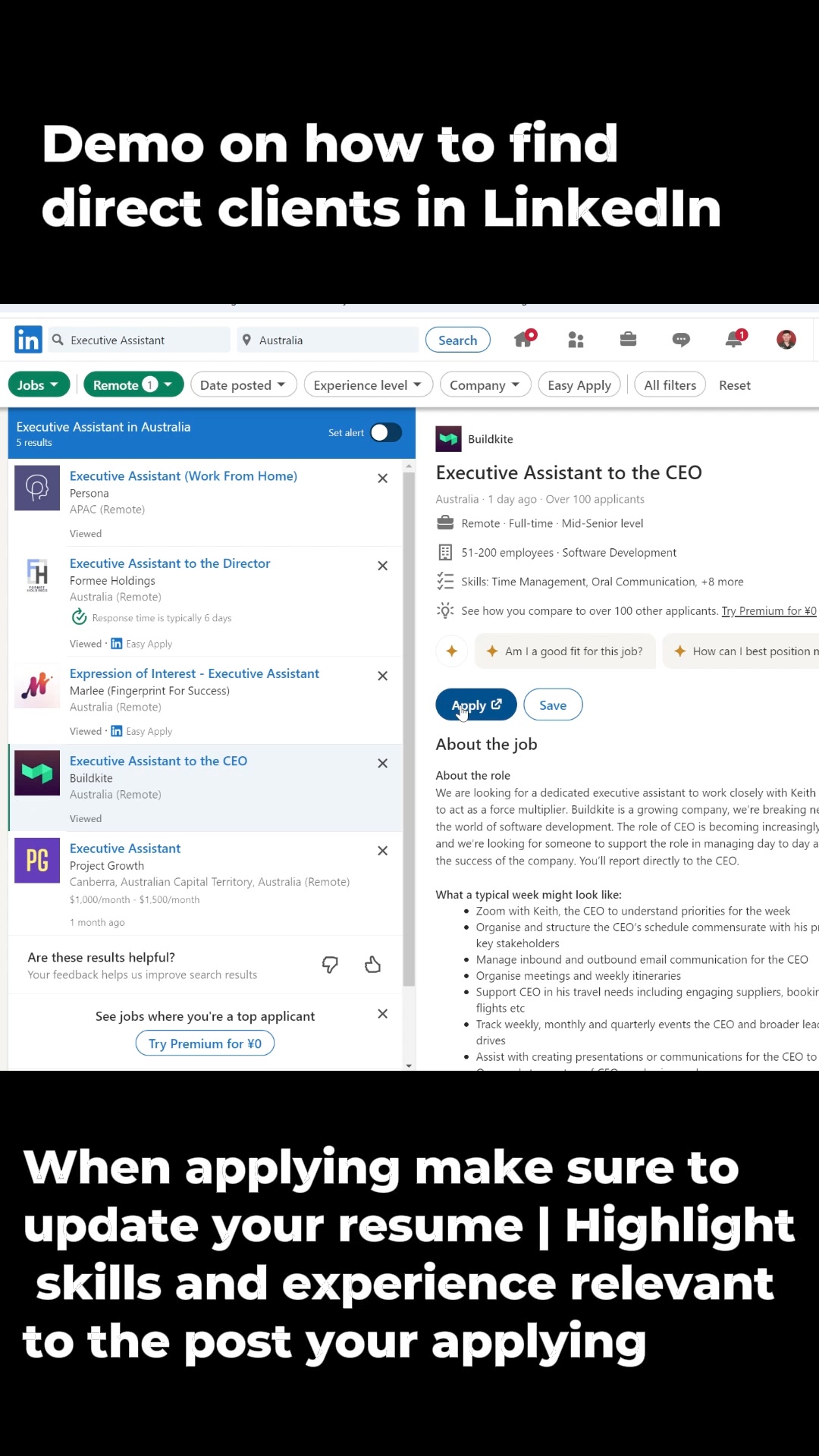Toggle the Easy Apply filter
Viewport: 819px width, 1456px height.
pyautogui.click(x=579, y=384)
